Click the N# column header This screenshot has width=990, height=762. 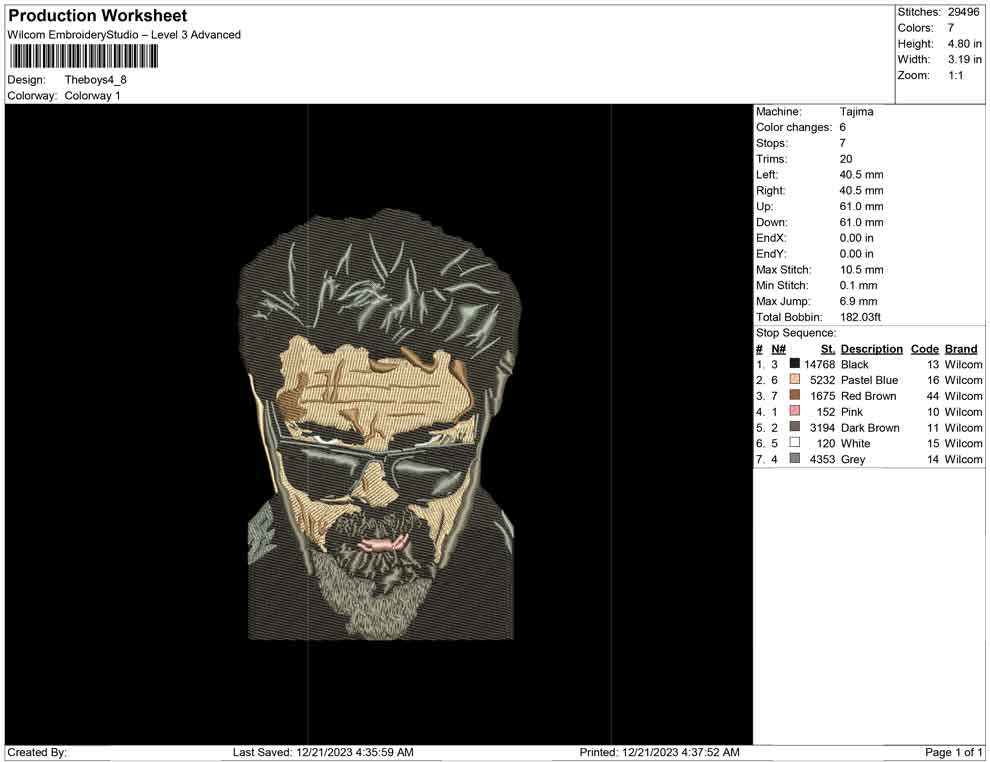click(778, 349)
